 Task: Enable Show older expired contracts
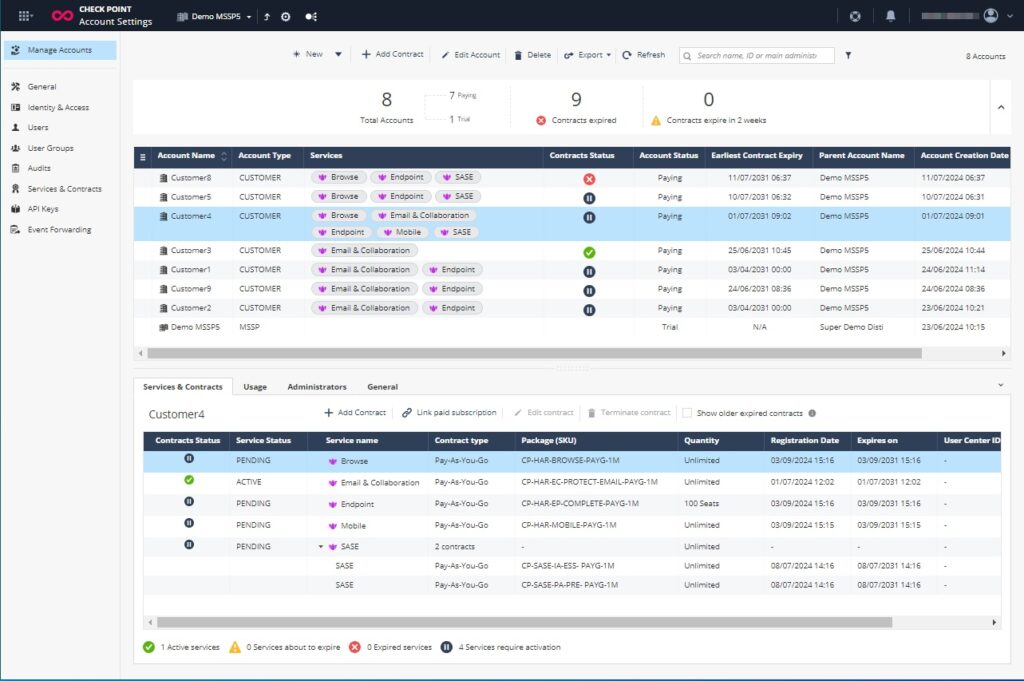click(x=687, y=412)
